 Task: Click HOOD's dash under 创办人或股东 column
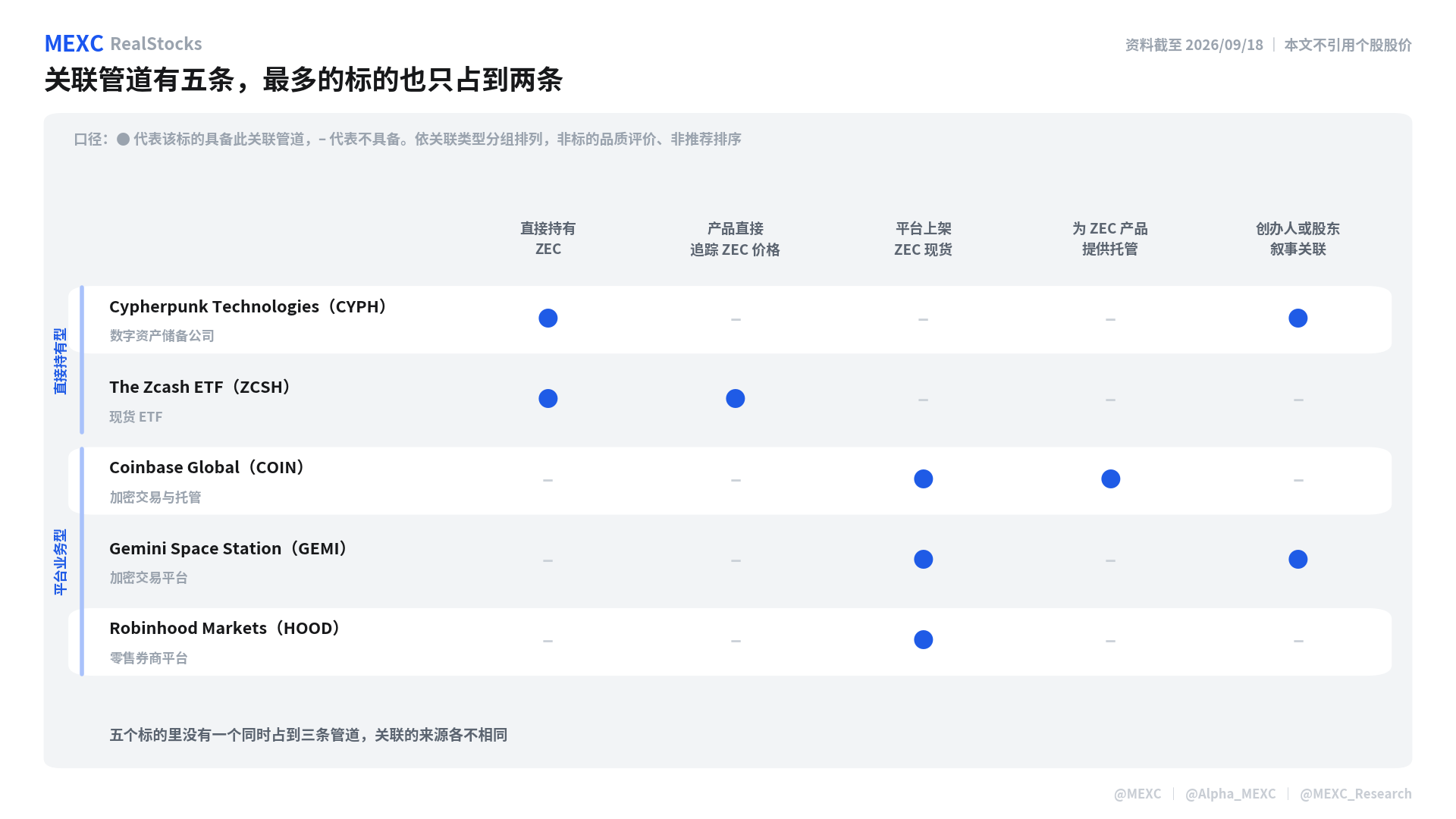(1298, 641)
